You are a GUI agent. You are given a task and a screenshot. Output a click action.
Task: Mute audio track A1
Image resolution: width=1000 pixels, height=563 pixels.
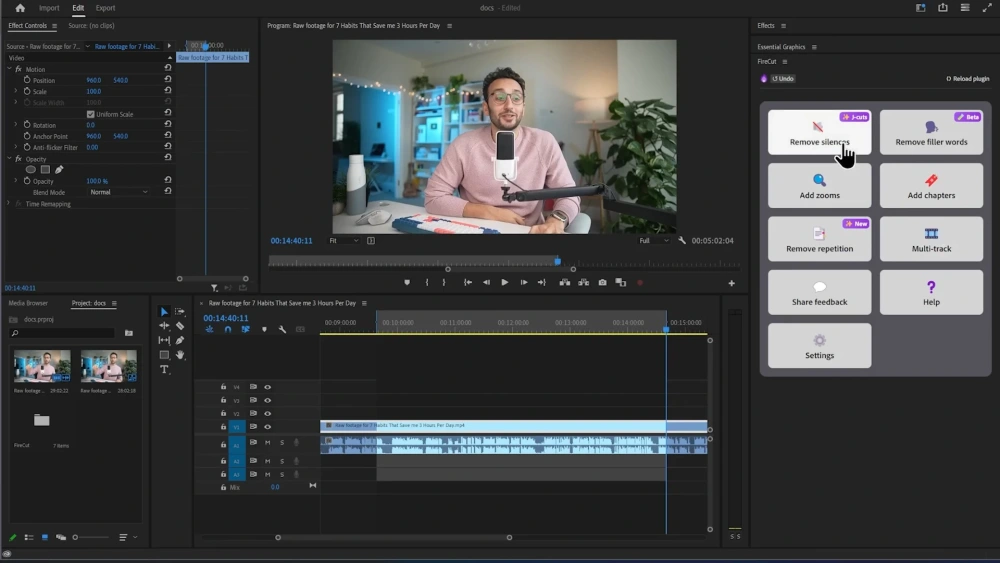[x=268, y=442]
